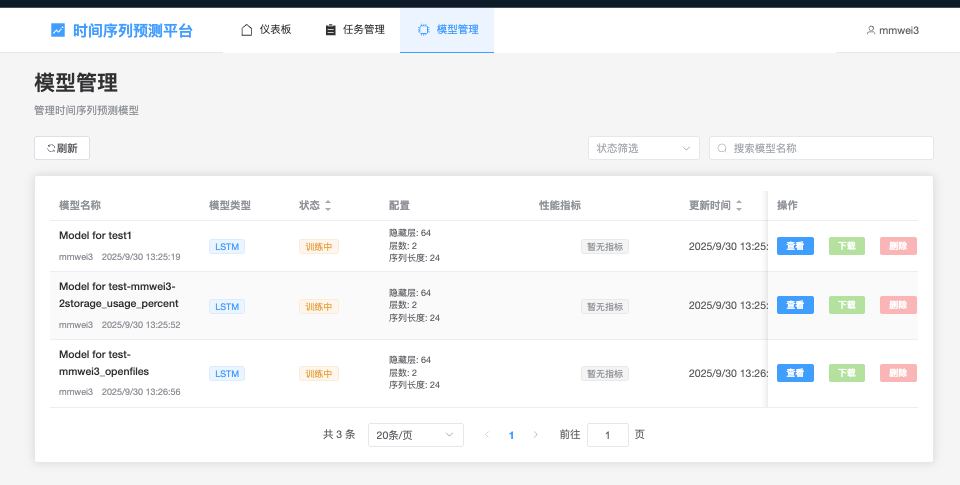Go to the previous page arrow
This screenshot has width=960, height=485.
pyautogui.click(x=487, y=435)
